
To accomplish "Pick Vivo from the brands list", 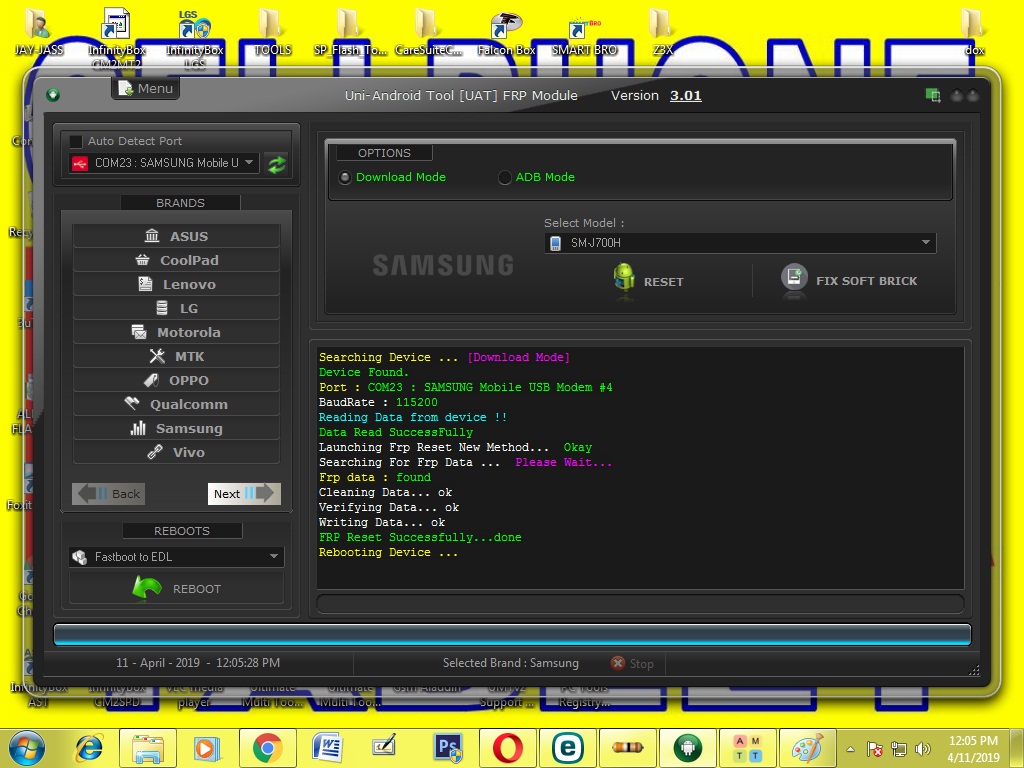I will click(x=176, y=452).
